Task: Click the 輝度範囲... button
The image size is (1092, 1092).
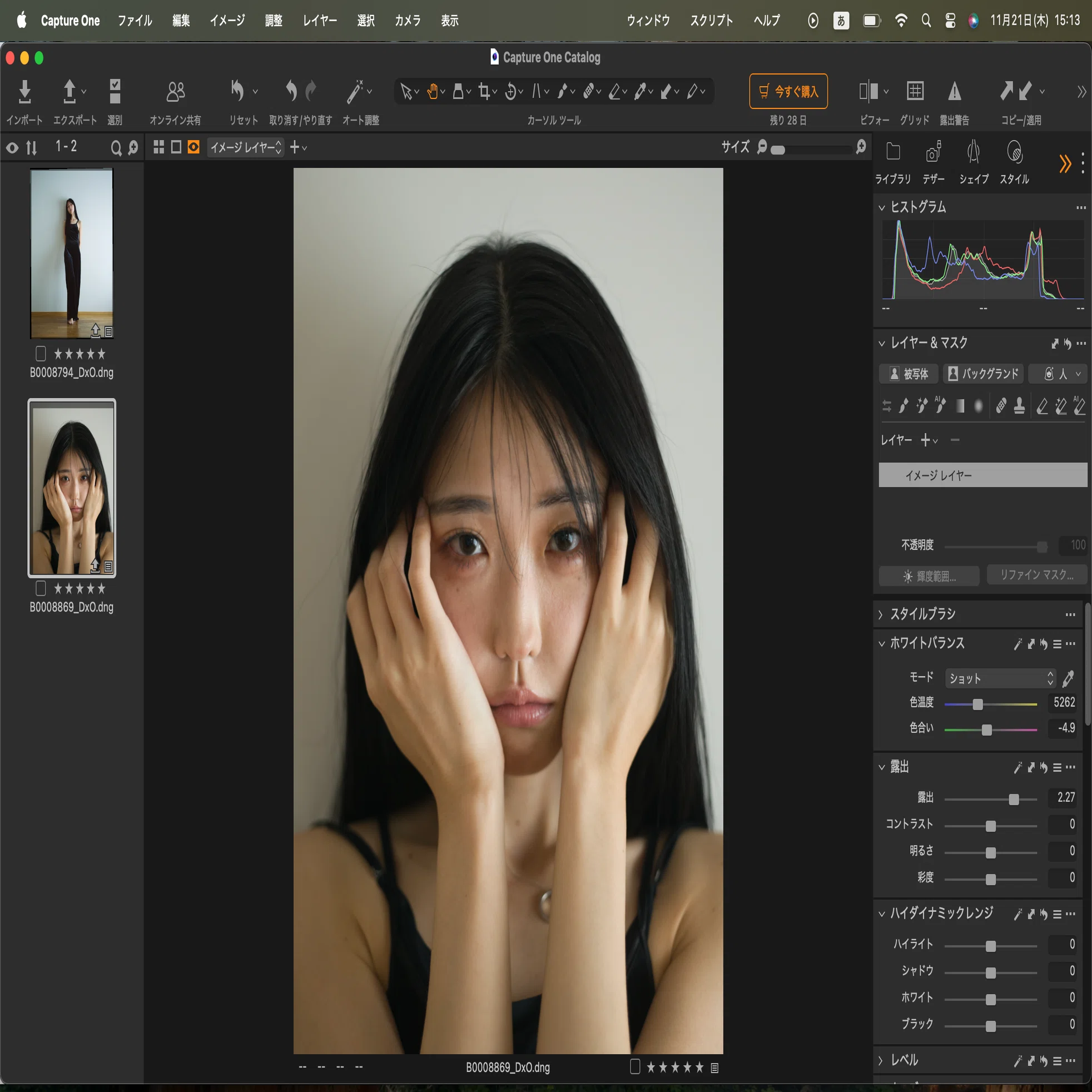Action: (929, 576)
